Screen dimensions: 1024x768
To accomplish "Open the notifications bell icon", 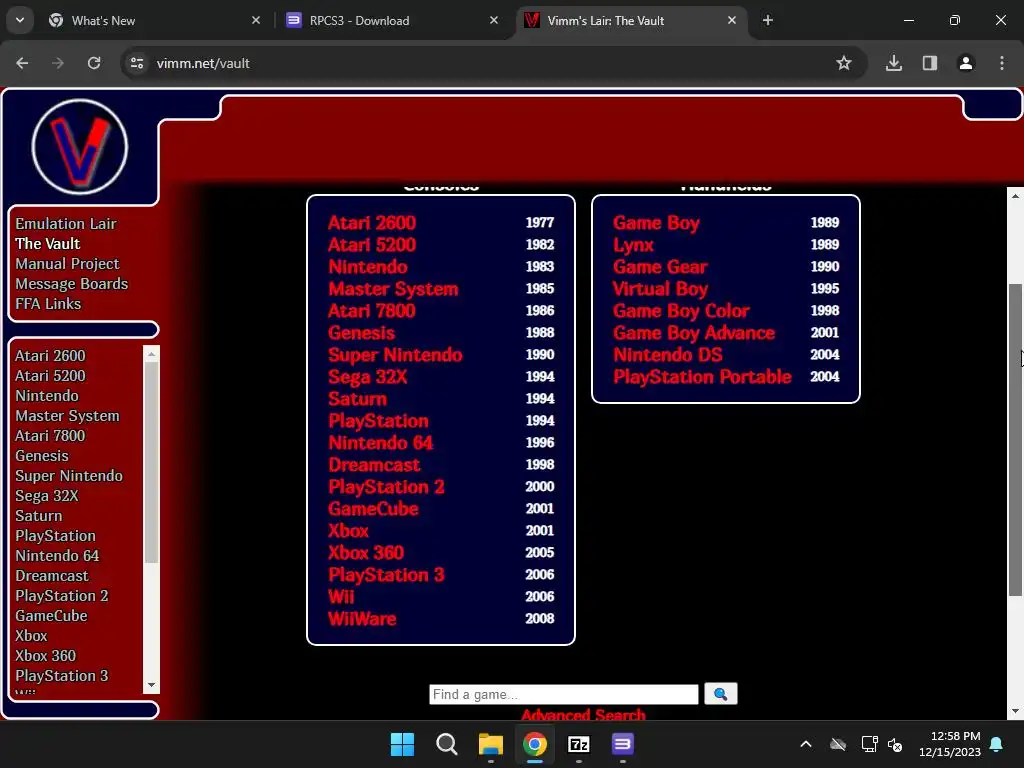I will [x=997, y=744].
